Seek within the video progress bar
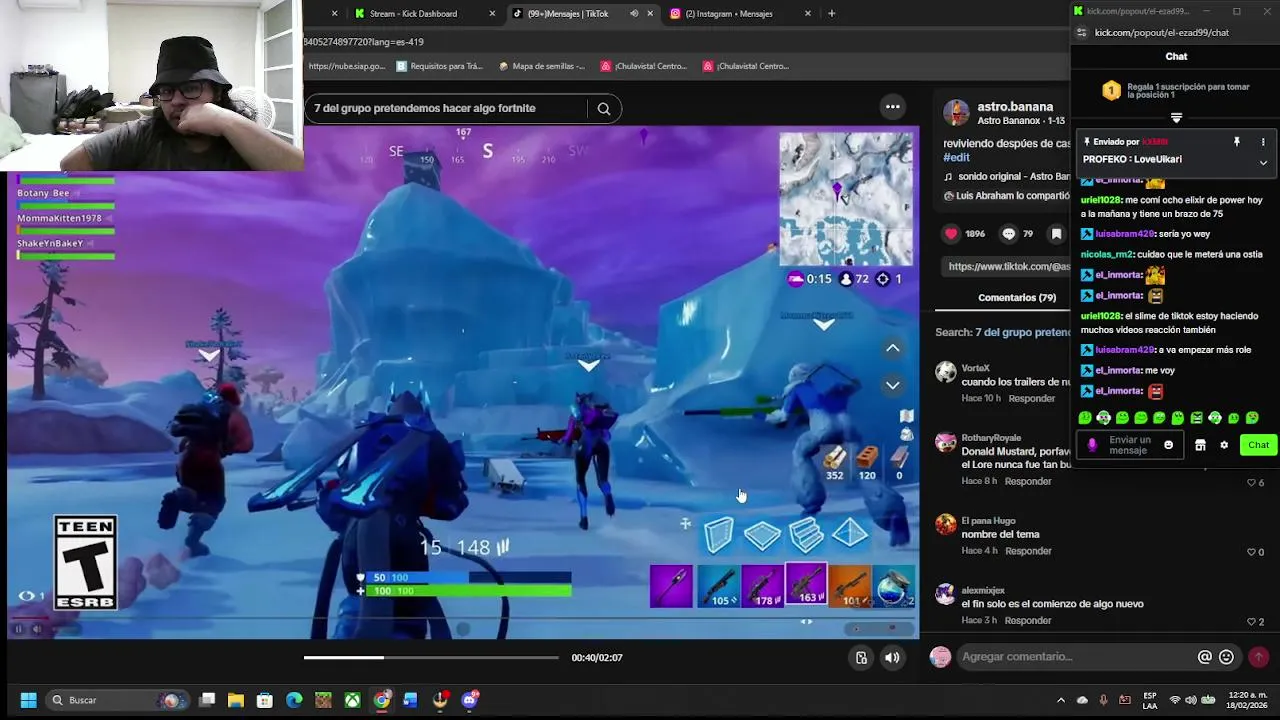The height and width of the screenshot is (720, 1280). 431,657
